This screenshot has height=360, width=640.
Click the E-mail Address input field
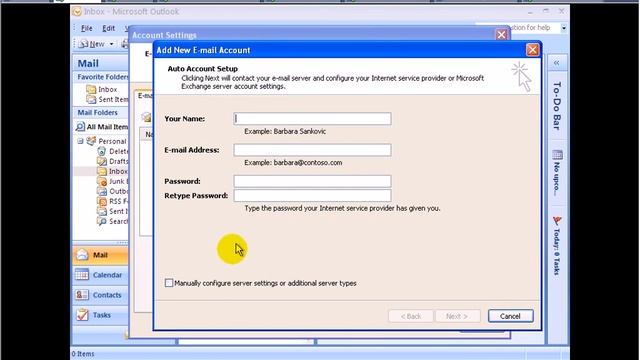click(312, 150)
